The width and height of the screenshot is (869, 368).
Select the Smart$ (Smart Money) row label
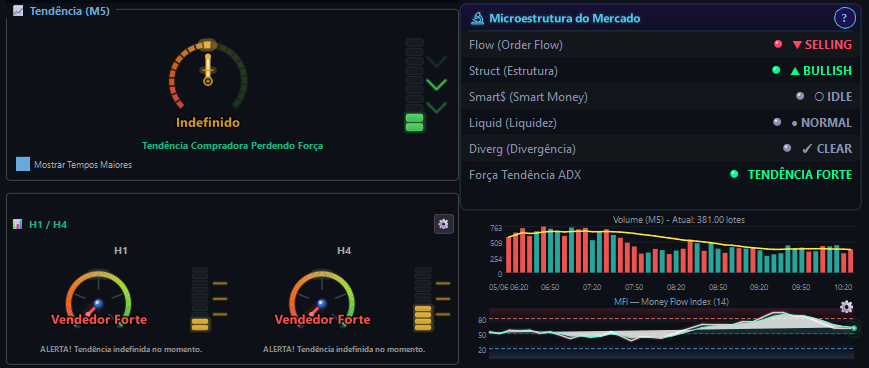tap(528, 97)
